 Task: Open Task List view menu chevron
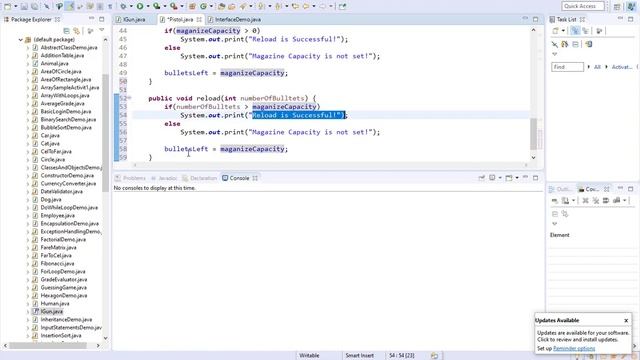coord(554,54)
